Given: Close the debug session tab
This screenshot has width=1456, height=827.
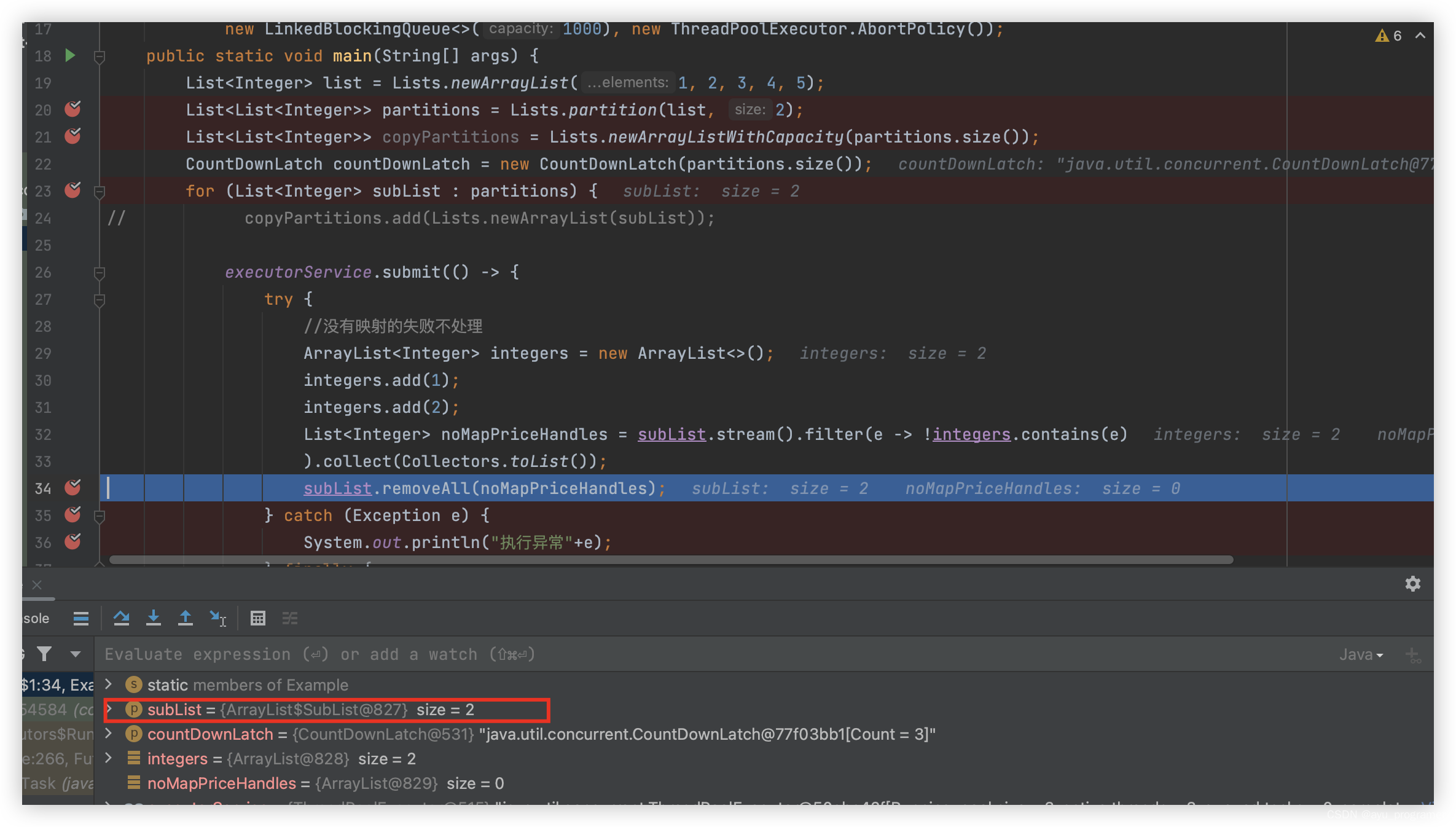Looking at the screenshot, I should click(37, 584).
